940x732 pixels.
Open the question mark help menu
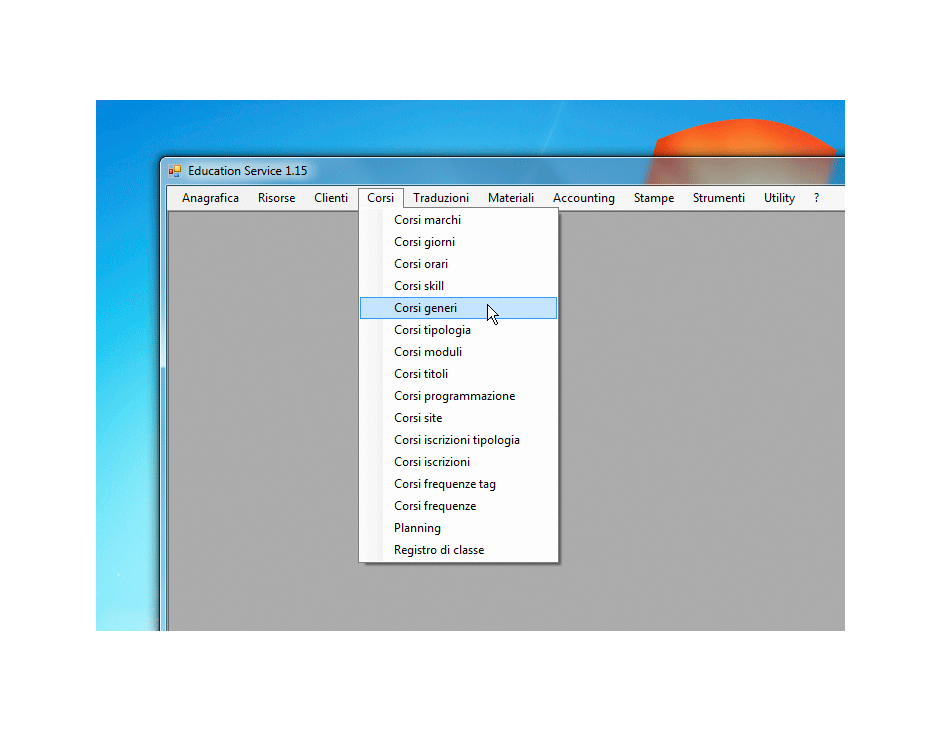click(817, 198)
